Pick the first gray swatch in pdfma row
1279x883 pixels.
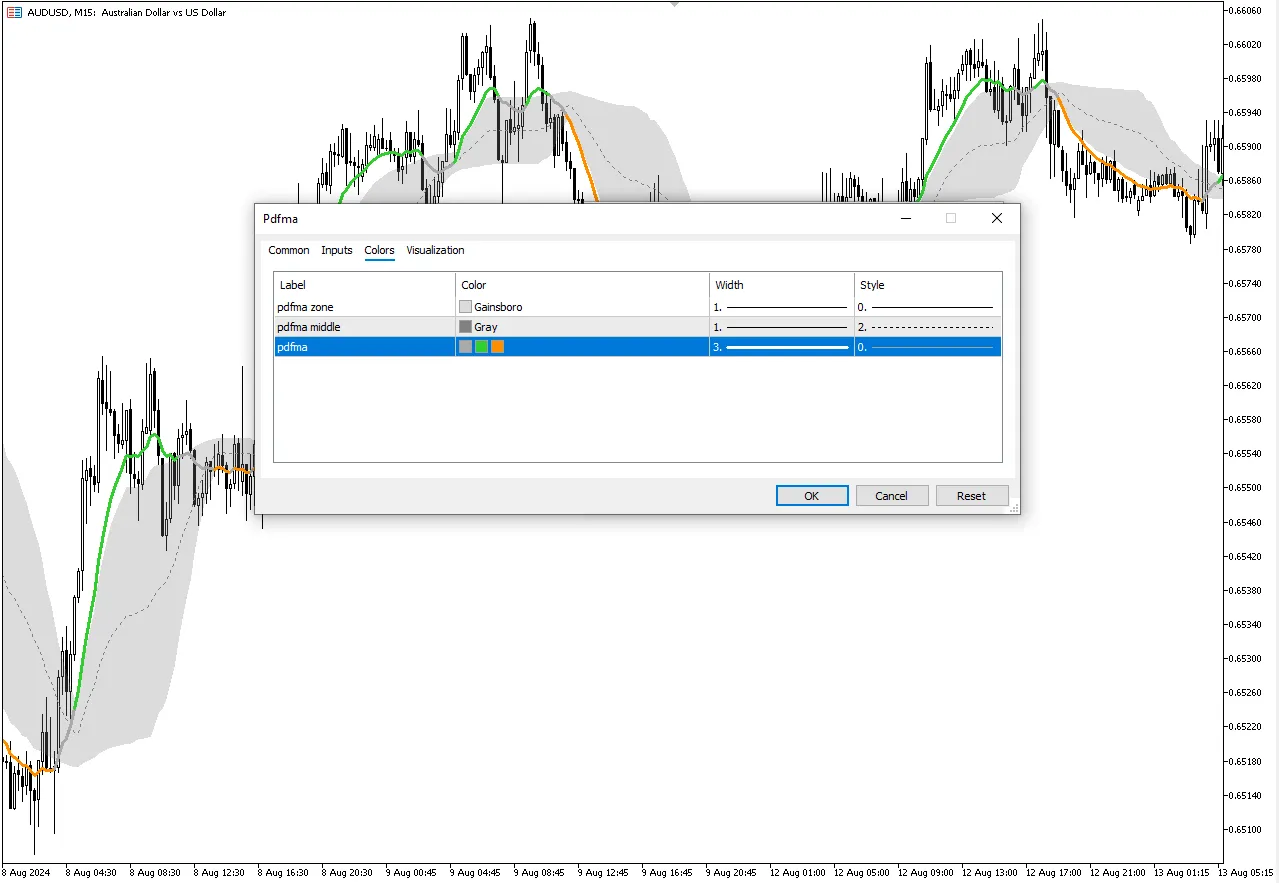[465, 347]
